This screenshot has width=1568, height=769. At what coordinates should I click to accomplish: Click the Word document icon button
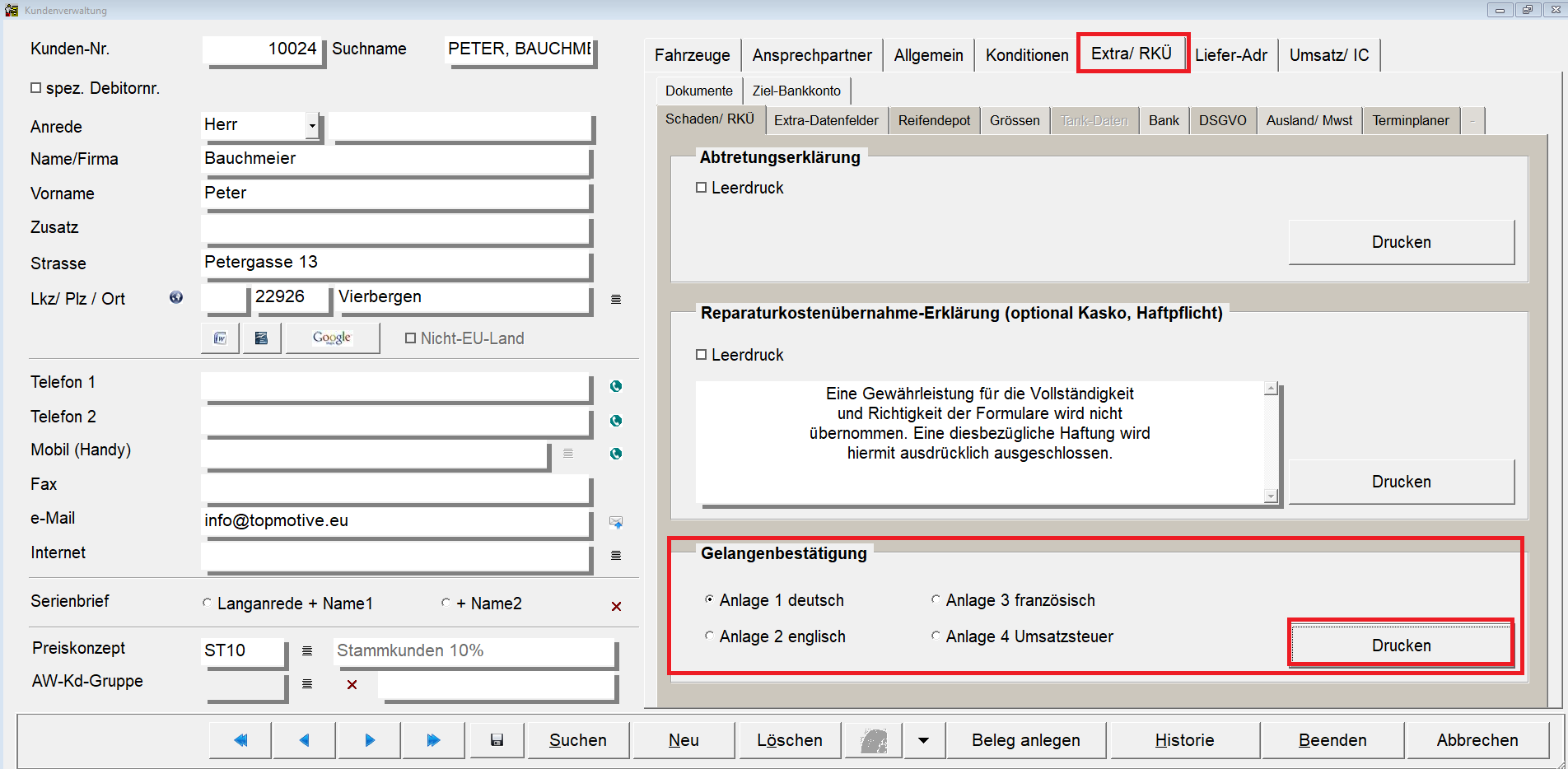tap(221, 338)
